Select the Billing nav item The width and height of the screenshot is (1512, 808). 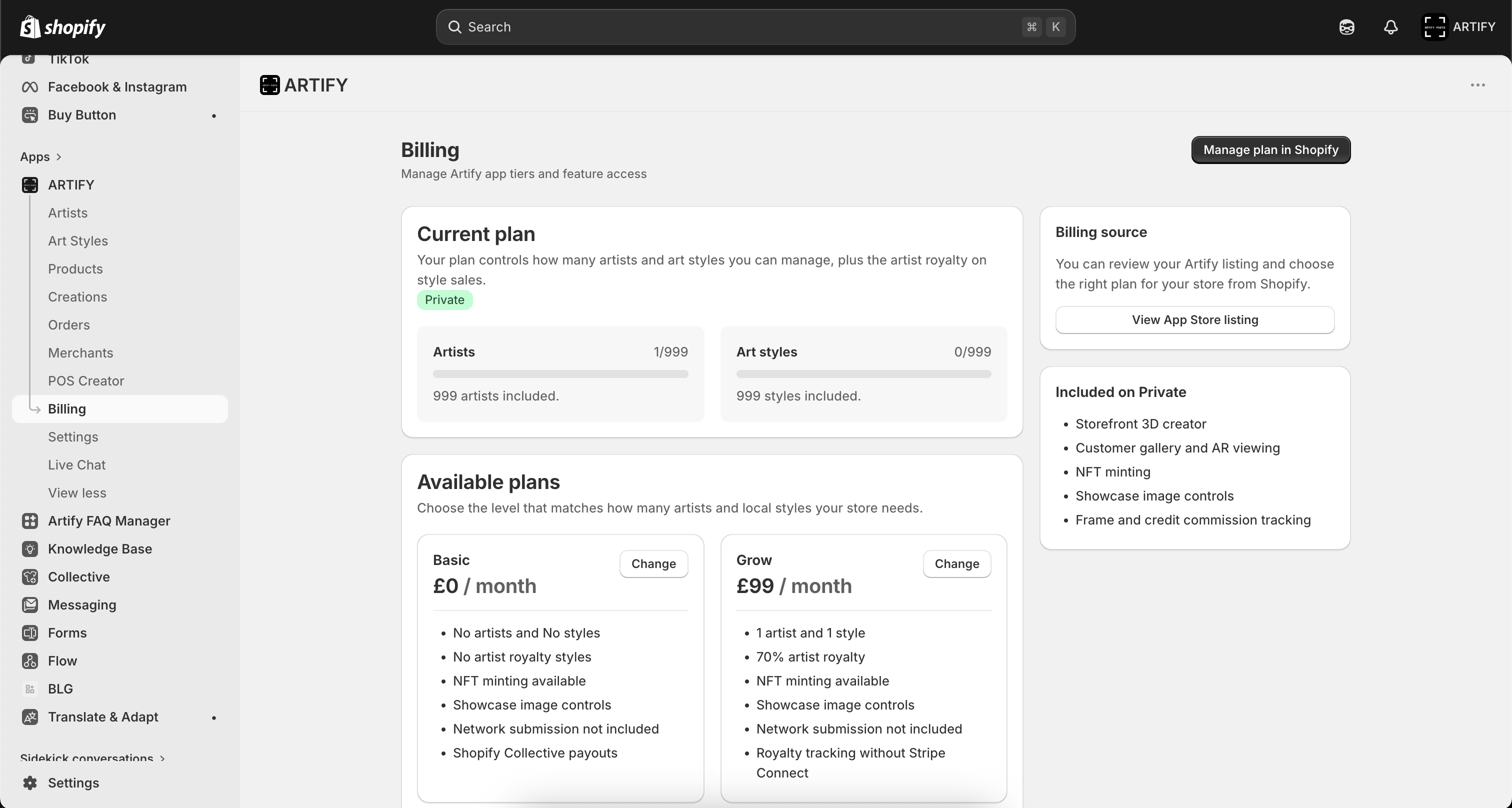tap(119, 409)
